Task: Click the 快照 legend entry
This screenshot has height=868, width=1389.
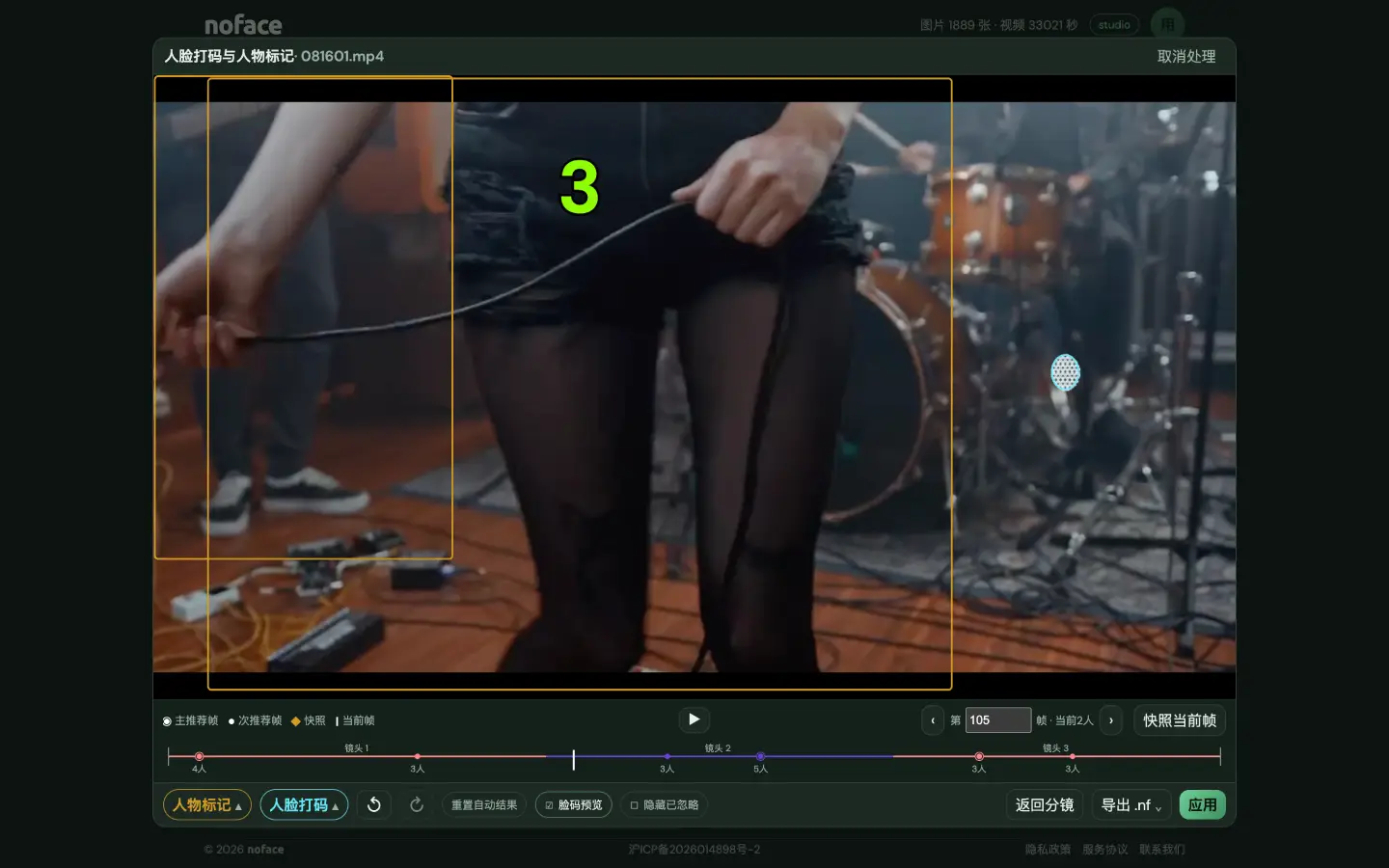Action: (x=309, y=720)
